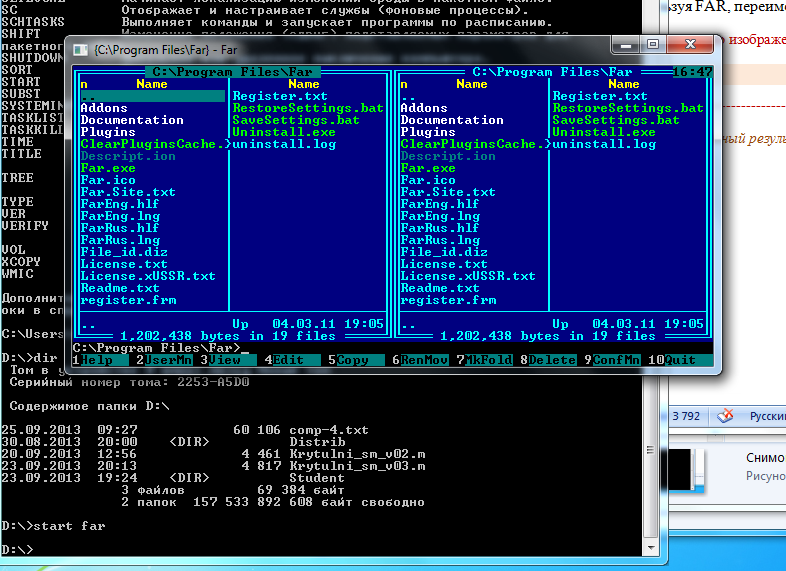Click the 6 RenMov key bar item

420,360
